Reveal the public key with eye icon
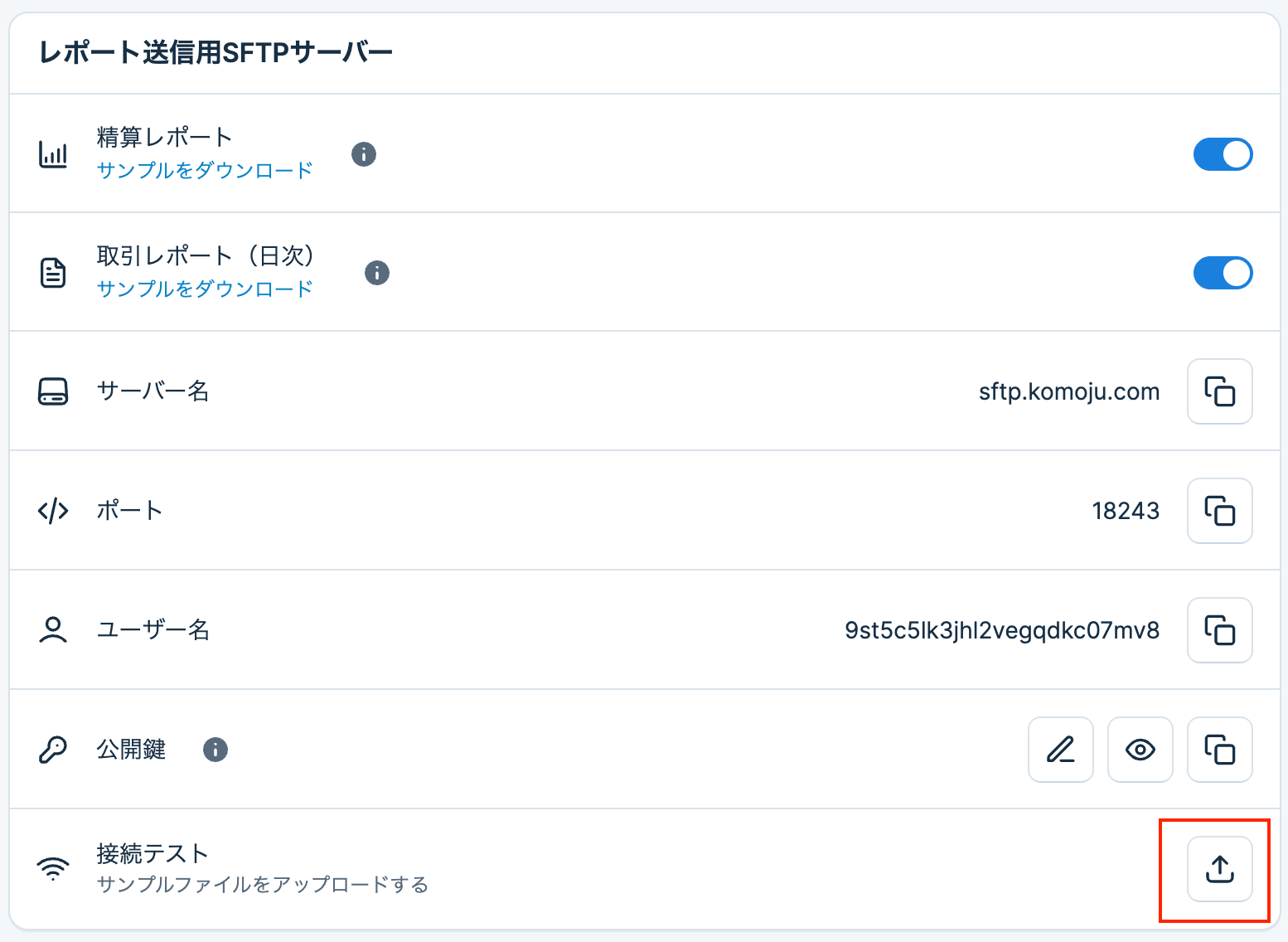Viewport: 1288px width, 942px height. tap(1140, 750)
